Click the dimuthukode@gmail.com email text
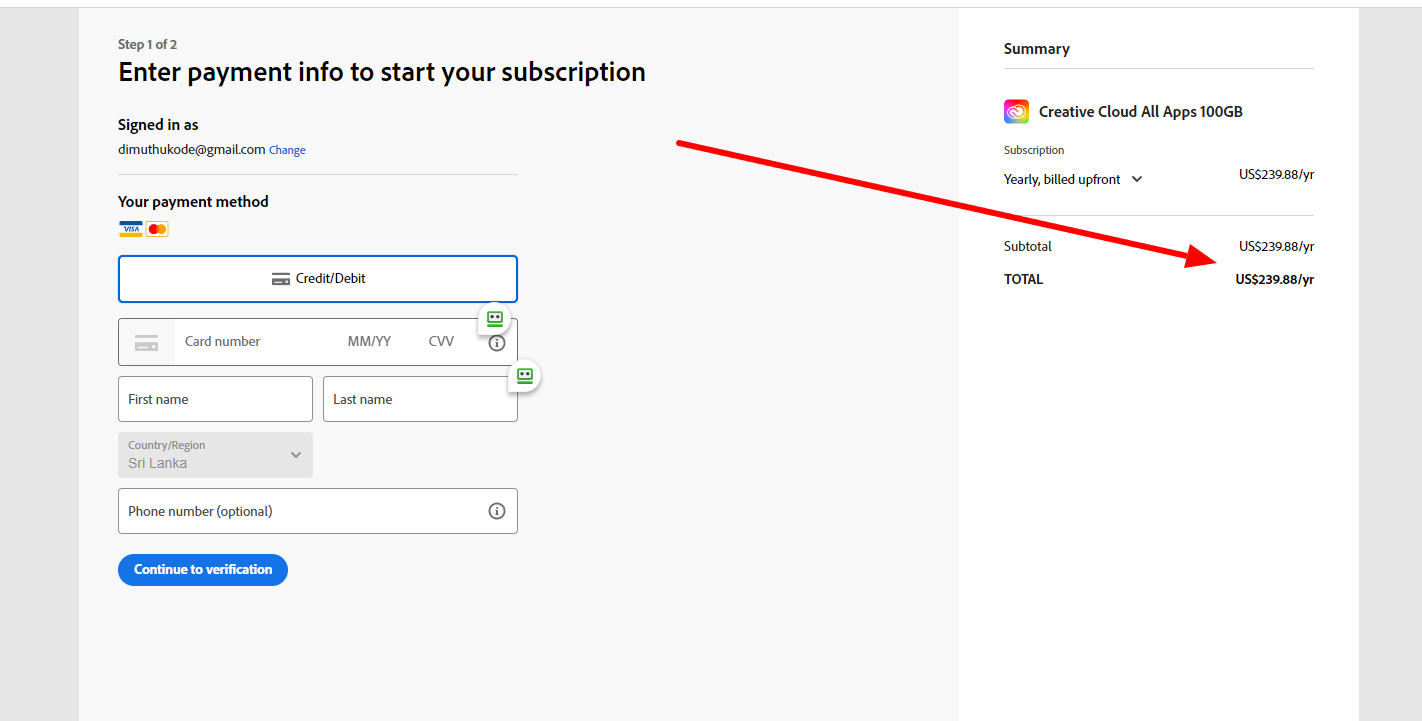This screenshot has width=1422, height=721. [x=192, y=149]
